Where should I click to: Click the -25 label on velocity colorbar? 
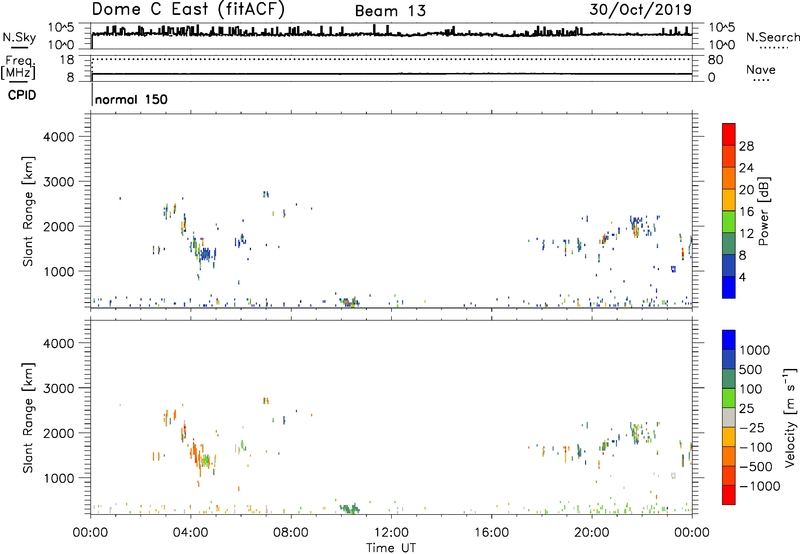click(752, 428)
